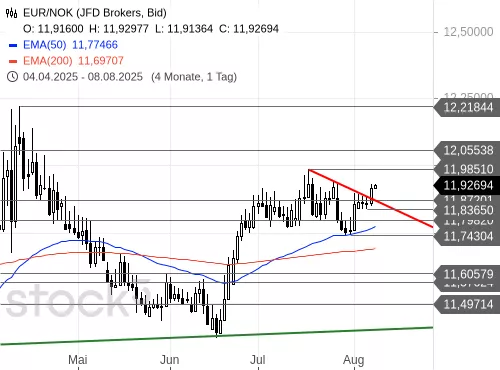Click the (4 Monate, 1 Tag) period text
Image resolution: width=500 pixels, height=370 pixels.
[194, 77]
